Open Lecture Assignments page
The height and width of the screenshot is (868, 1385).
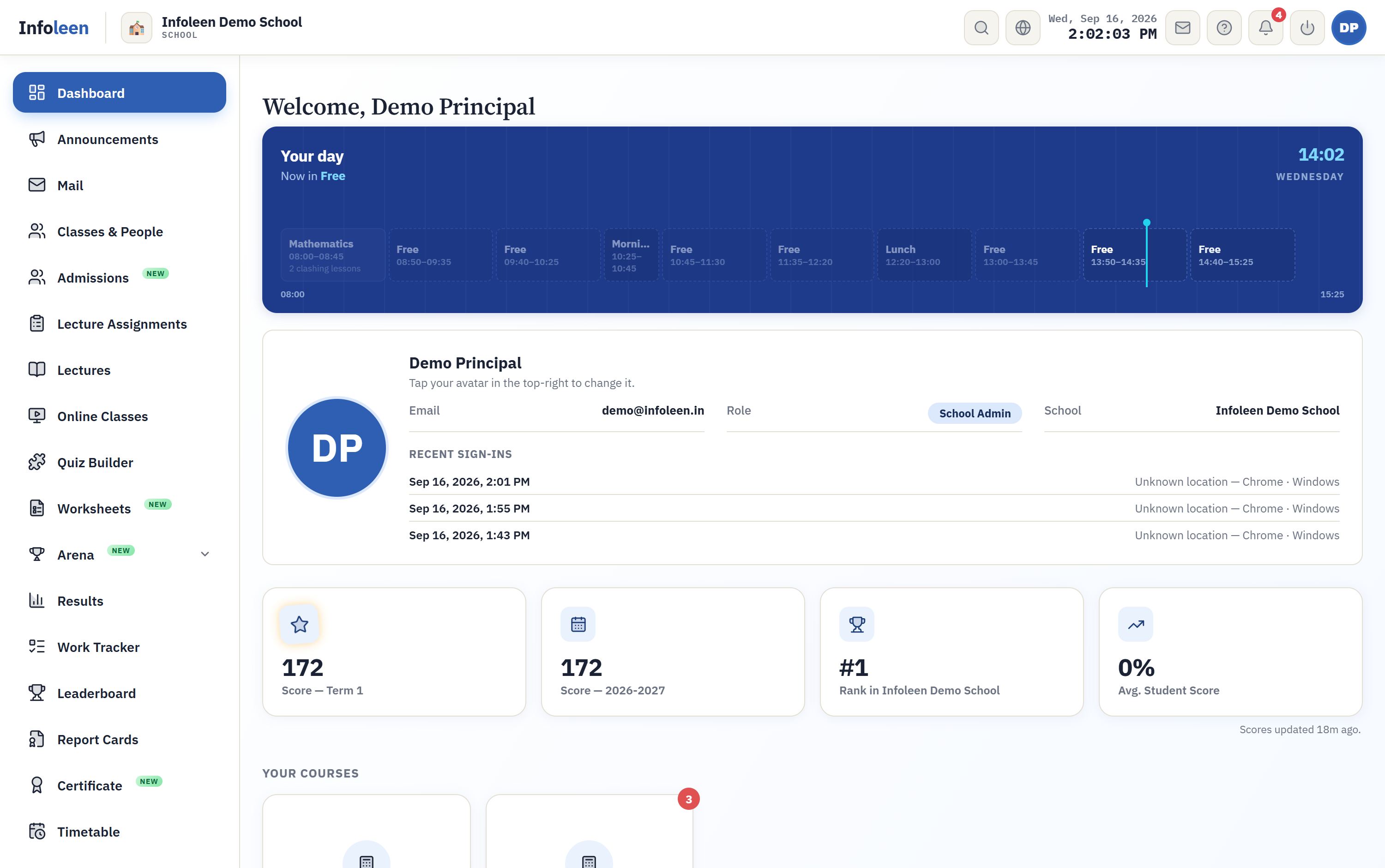[120, 324]
